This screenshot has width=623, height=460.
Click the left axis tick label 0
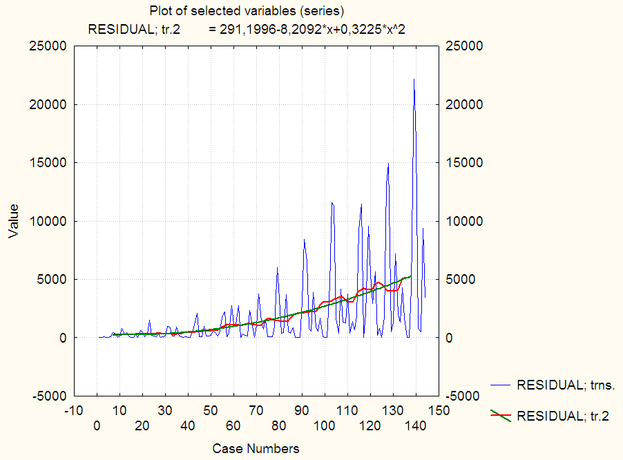pos(63,338)
